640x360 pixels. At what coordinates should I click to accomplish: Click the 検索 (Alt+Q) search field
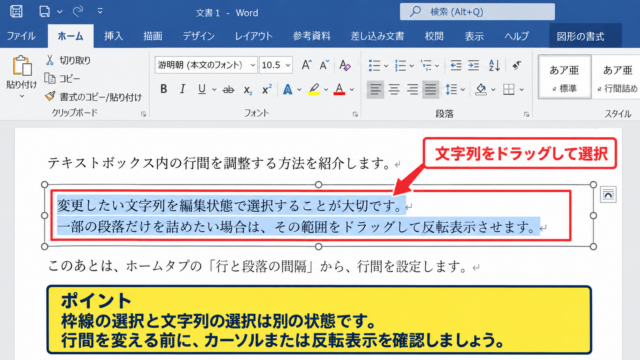click(x=477, y=12)
